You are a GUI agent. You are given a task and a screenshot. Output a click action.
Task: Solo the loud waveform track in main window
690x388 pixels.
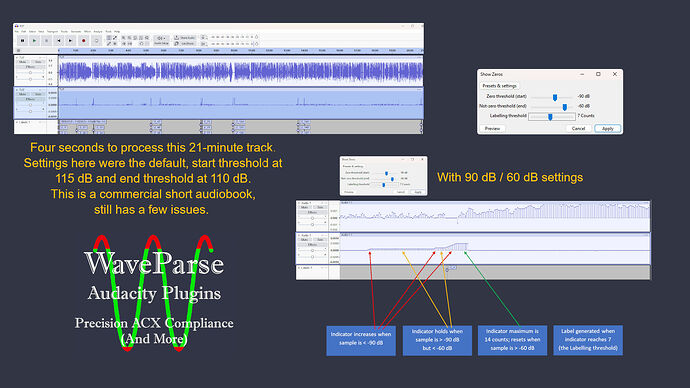pos(38,62)
